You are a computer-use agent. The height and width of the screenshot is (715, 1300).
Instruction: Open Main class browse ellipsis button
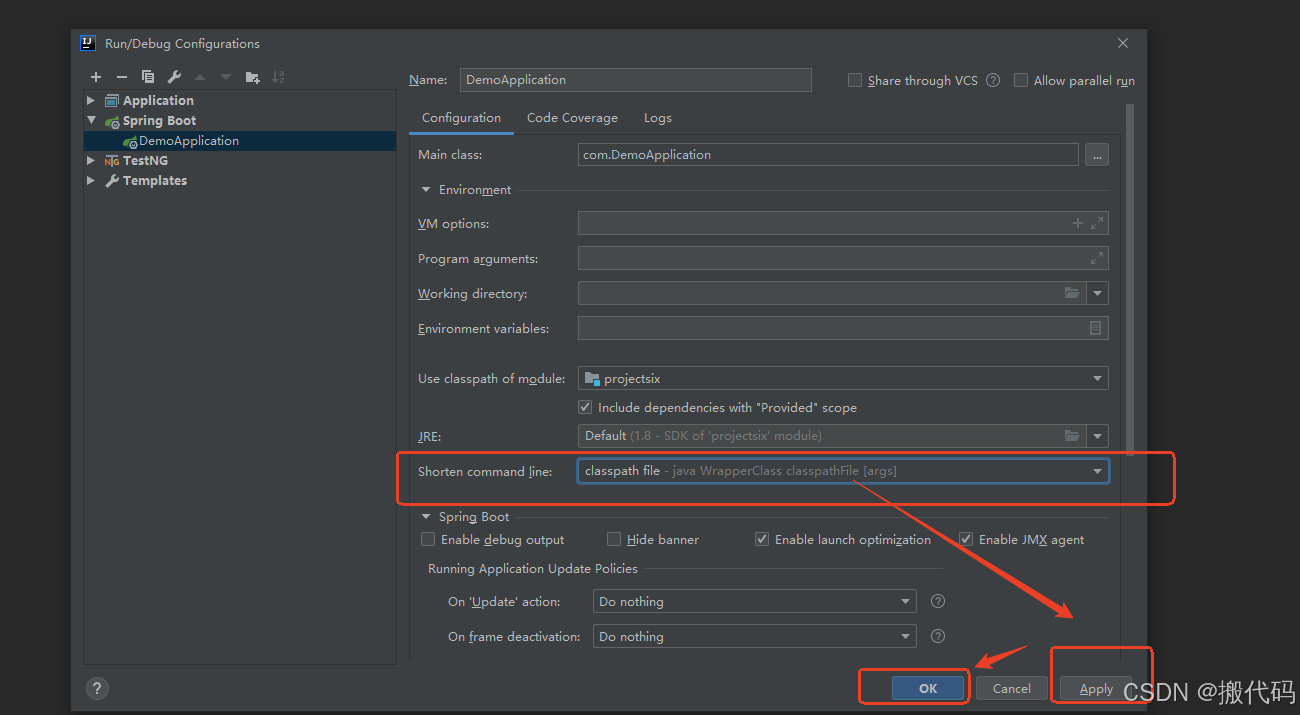pos(1097,155)
